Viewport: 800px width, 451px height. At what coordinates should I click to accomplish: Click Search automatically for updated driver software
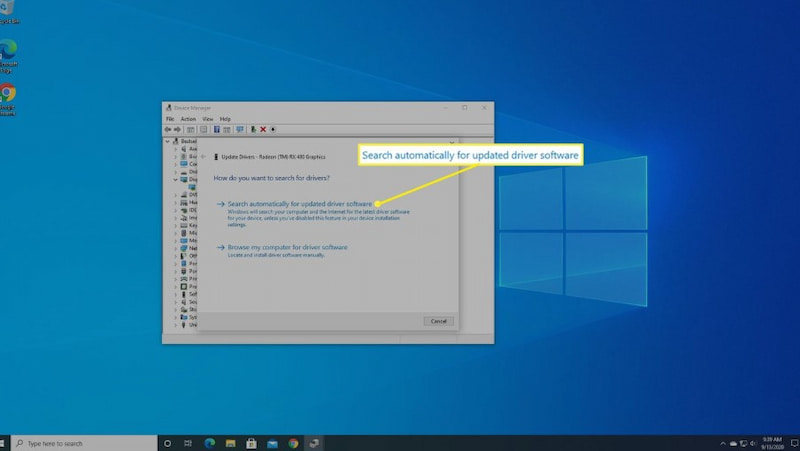(x=299, y=203)
